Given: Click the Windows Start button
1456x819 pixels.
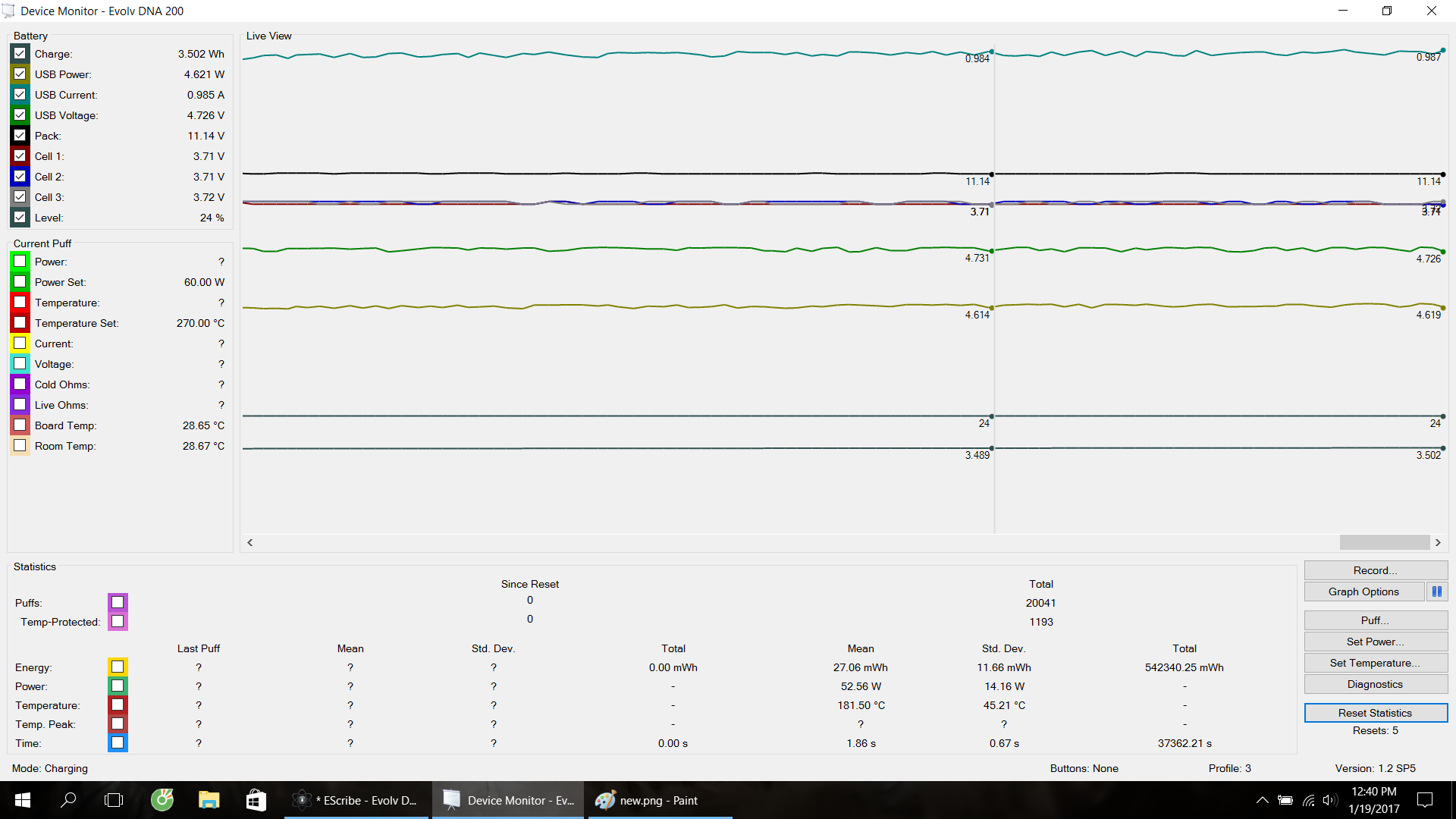Looking at the screenshot, I should point(23,800).
